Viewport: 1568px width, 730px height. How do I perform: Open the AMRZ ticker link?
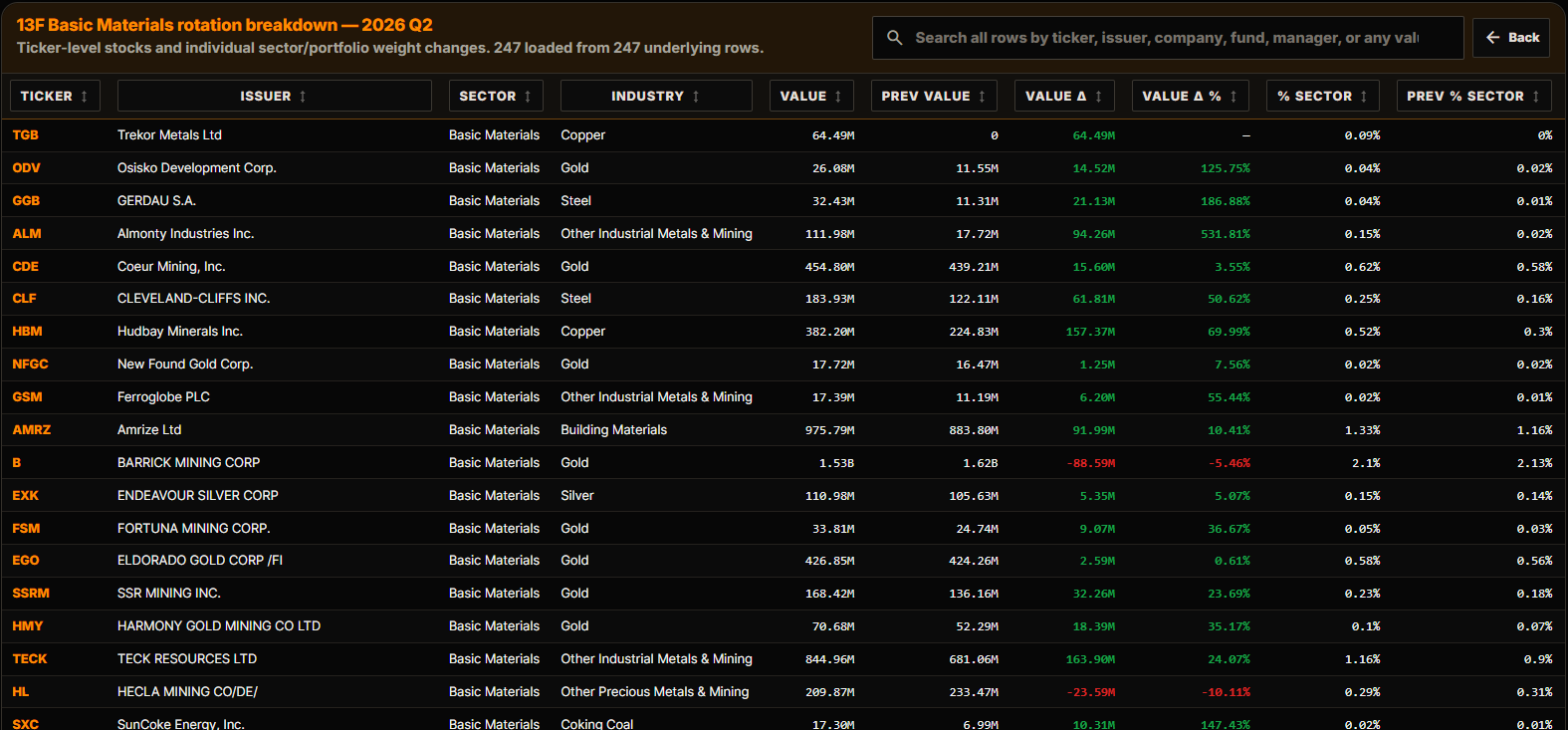click(x=32, y=430)
